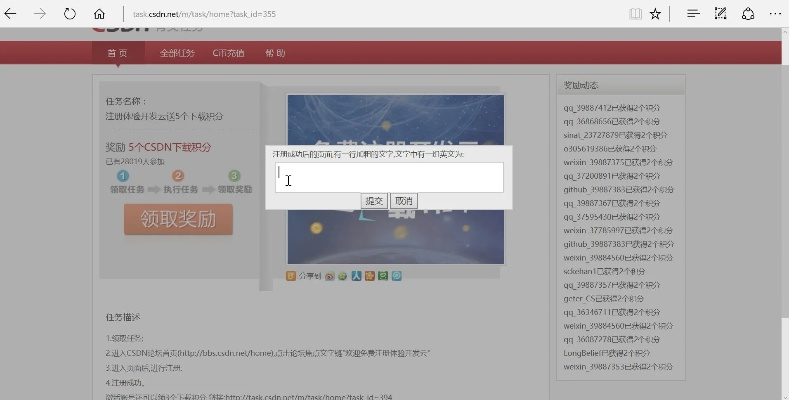The width and height of the screenshot is (789, 400).
Task: Click the browser forward arrow
Action: (40, 14)
